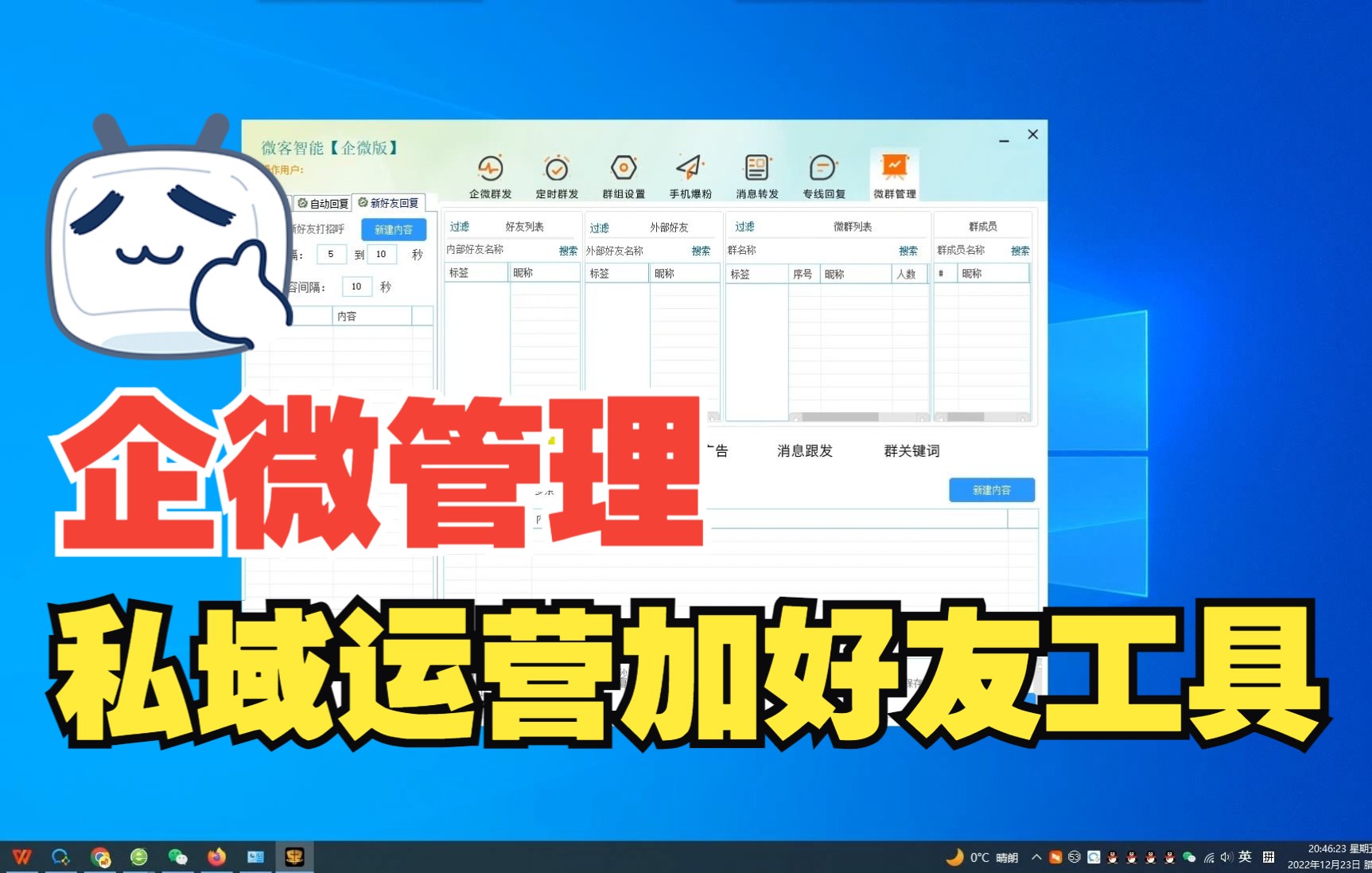Click 过滤 in the 好友列表 panel
The width and height of the screenshot is (1372, 873).
click(459, 227)
